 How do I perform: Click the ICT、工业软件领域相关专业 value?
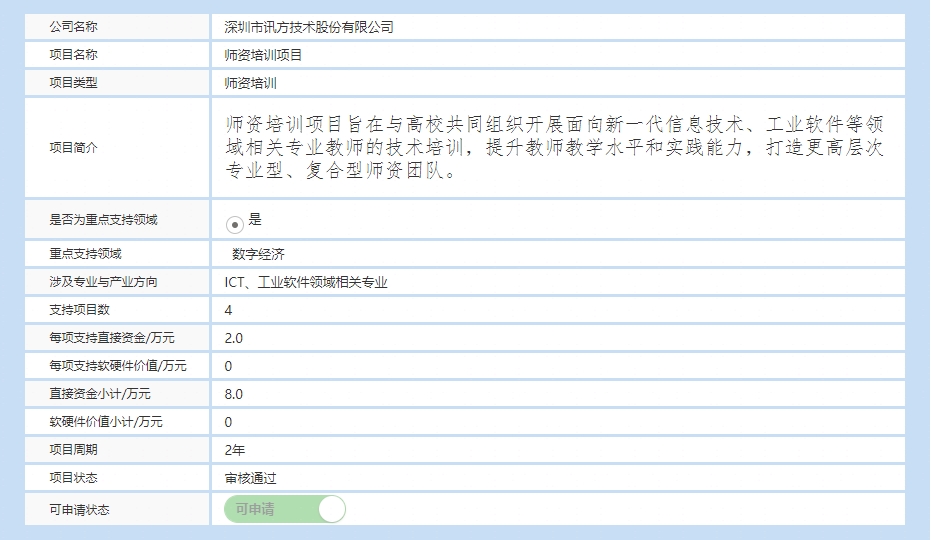click(306, 282)
